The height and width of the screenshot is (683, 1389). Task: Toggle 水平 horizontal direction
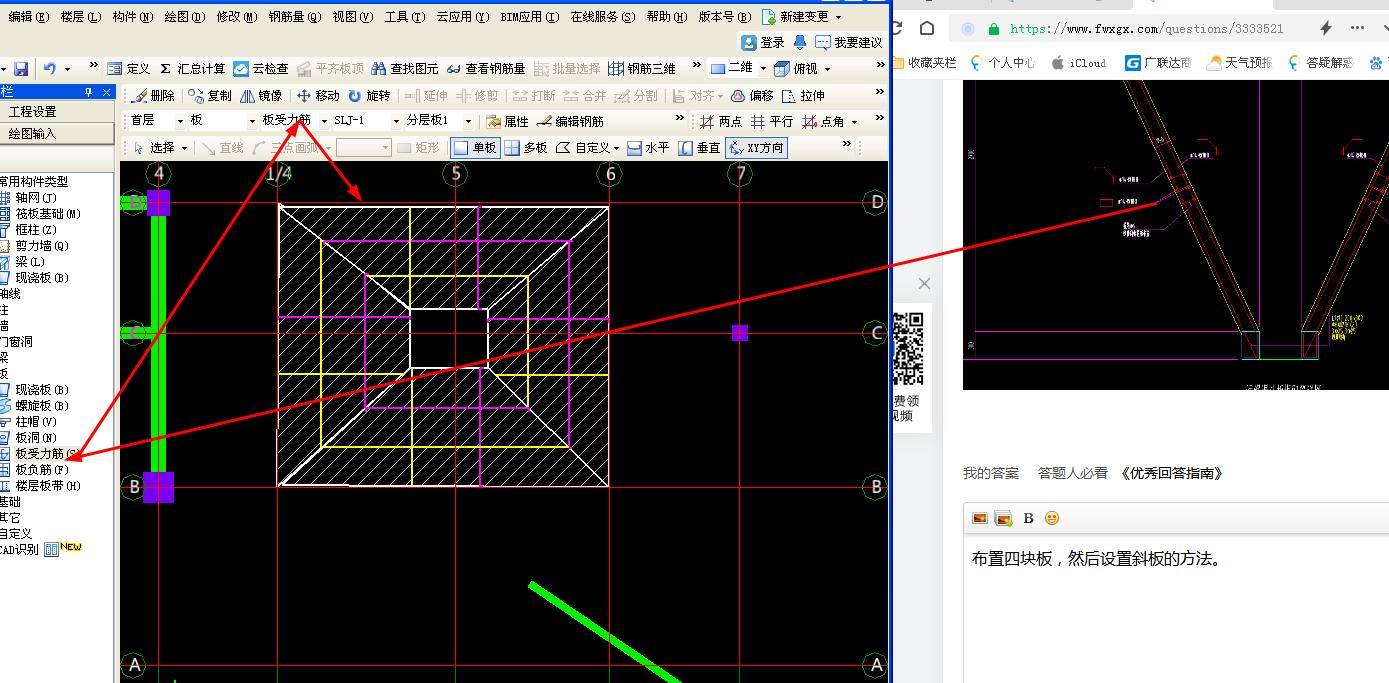(x=648, y=147)
